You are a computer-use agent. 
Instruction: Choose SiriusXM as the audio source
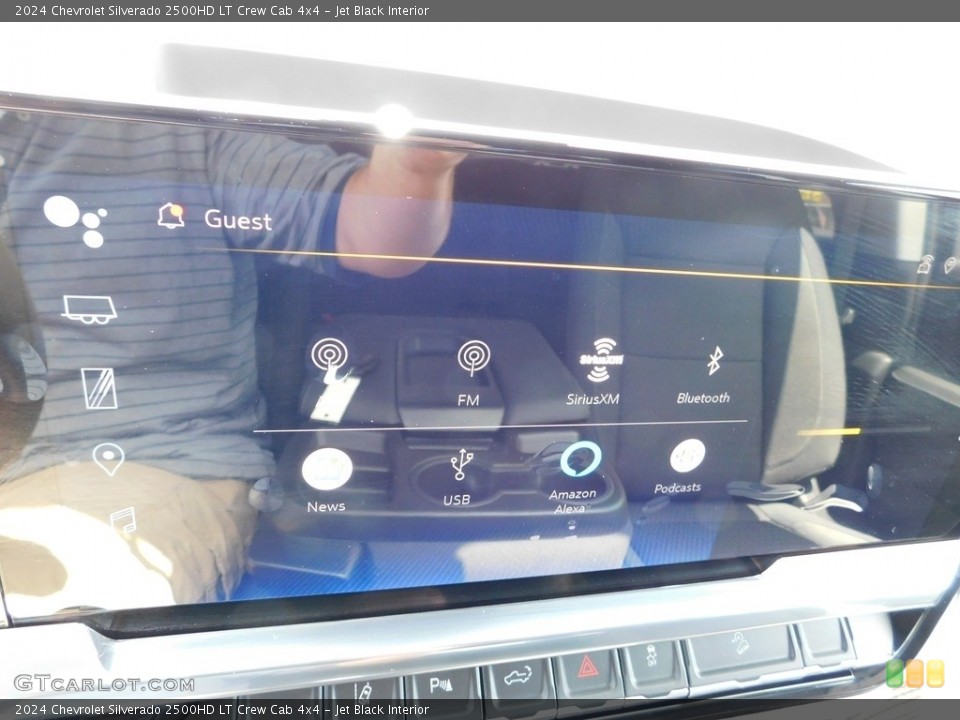pos(593,372)
